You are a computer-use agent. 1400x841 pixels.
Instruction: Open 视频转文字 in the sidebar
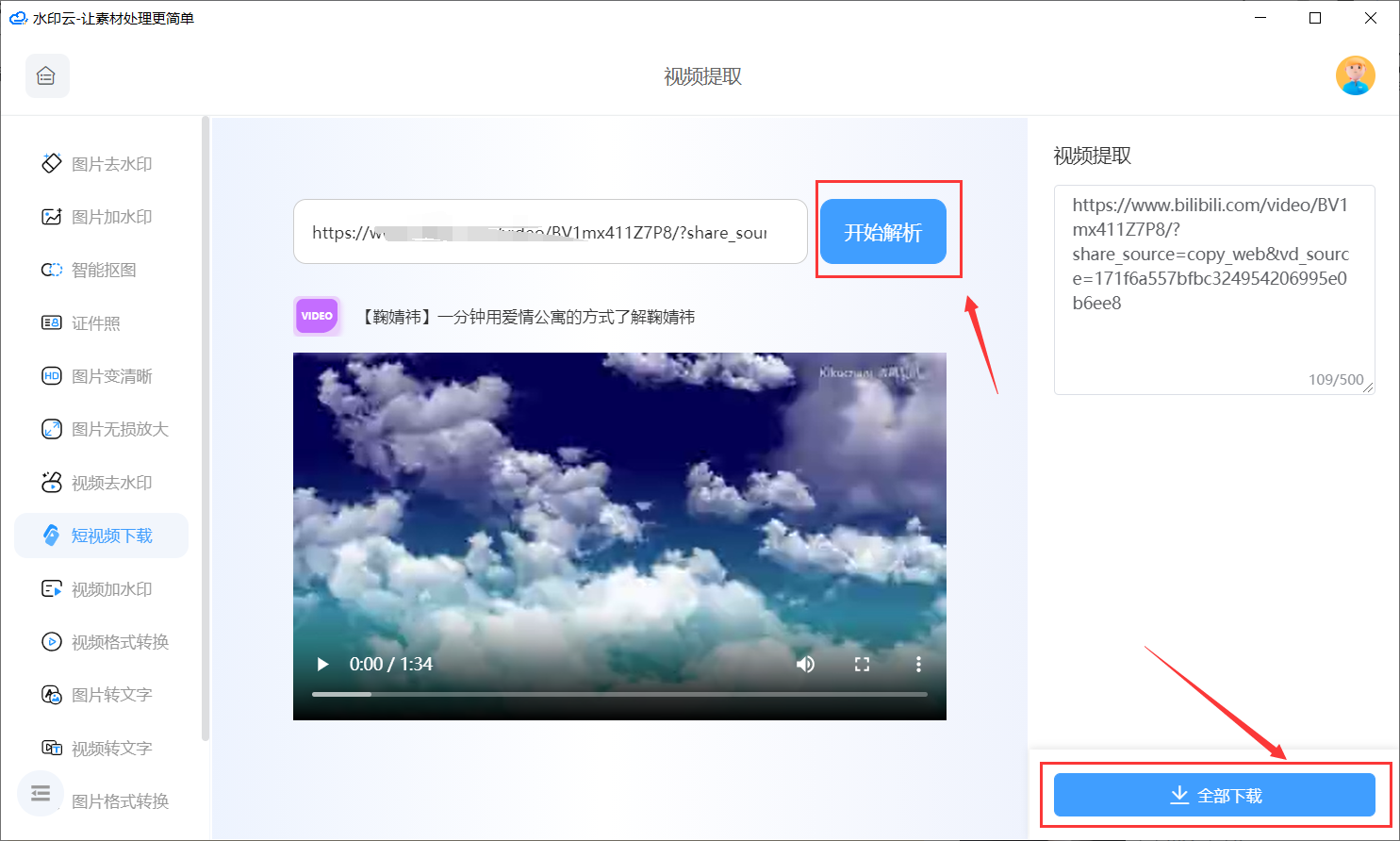(101, 749)
